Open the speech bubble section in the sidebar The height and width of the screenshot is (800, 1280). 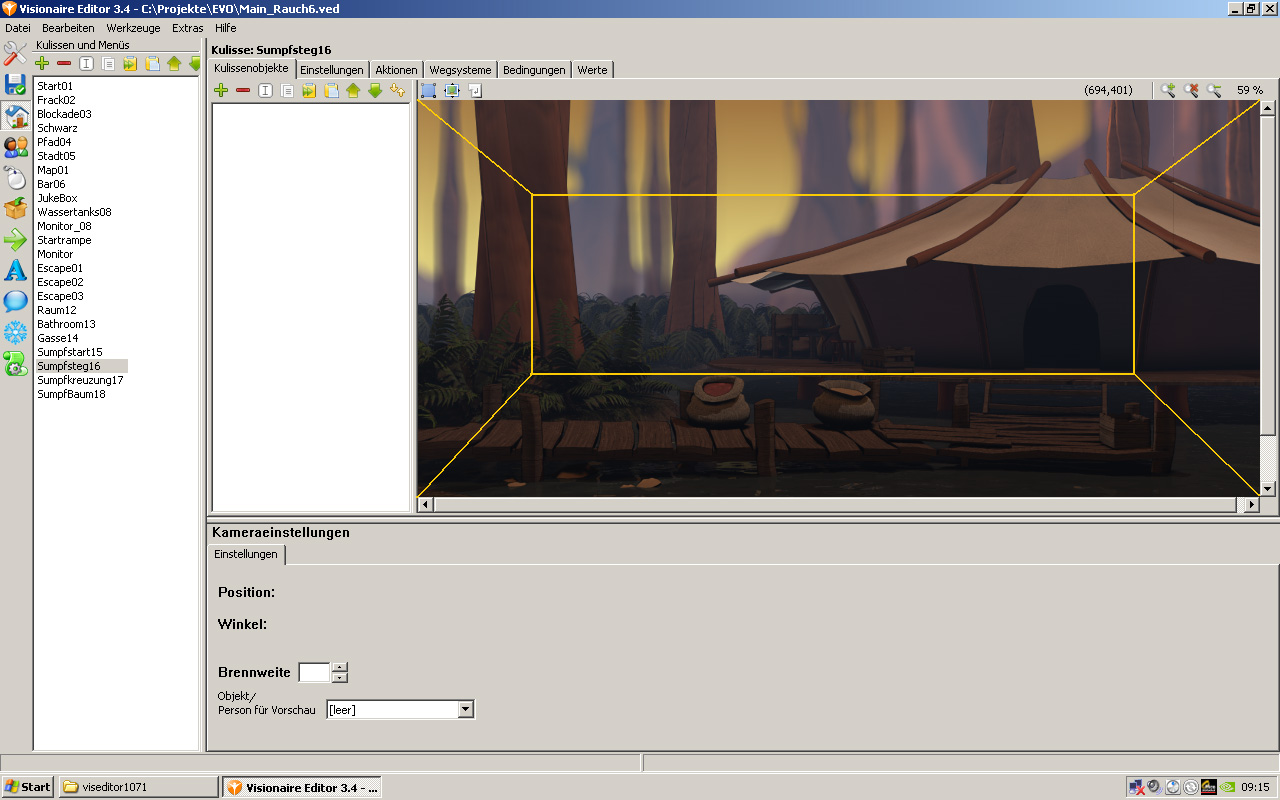click(x=15, y=302)
